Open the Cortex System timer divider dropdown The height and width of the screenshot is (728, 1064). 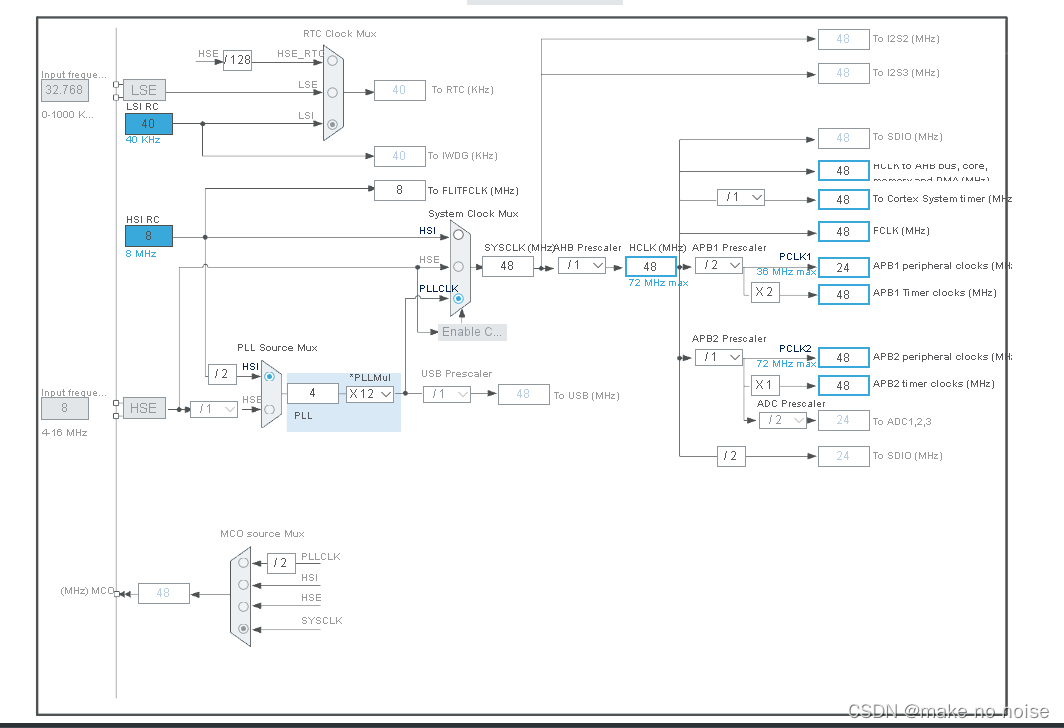[741, 197]
